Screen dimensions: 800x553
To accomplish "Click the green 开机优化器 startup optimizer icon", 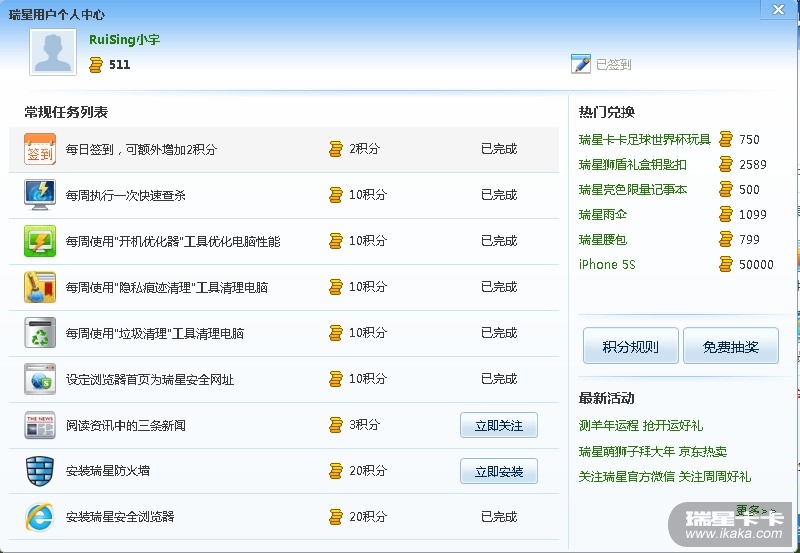I will point(40,241).
